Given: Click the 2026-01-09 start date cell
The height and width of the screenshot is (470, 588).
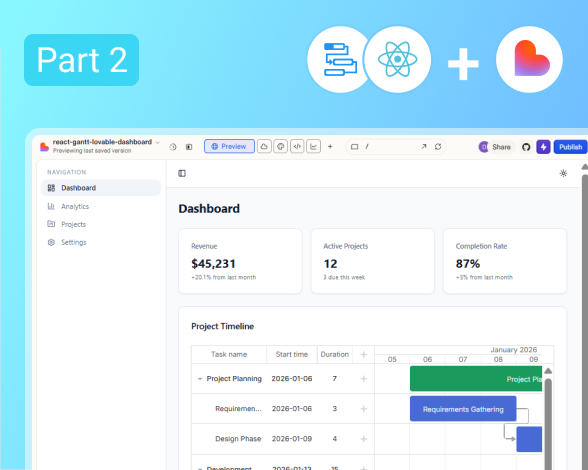Looking at the screenshot, I should (x=292, y=439).
